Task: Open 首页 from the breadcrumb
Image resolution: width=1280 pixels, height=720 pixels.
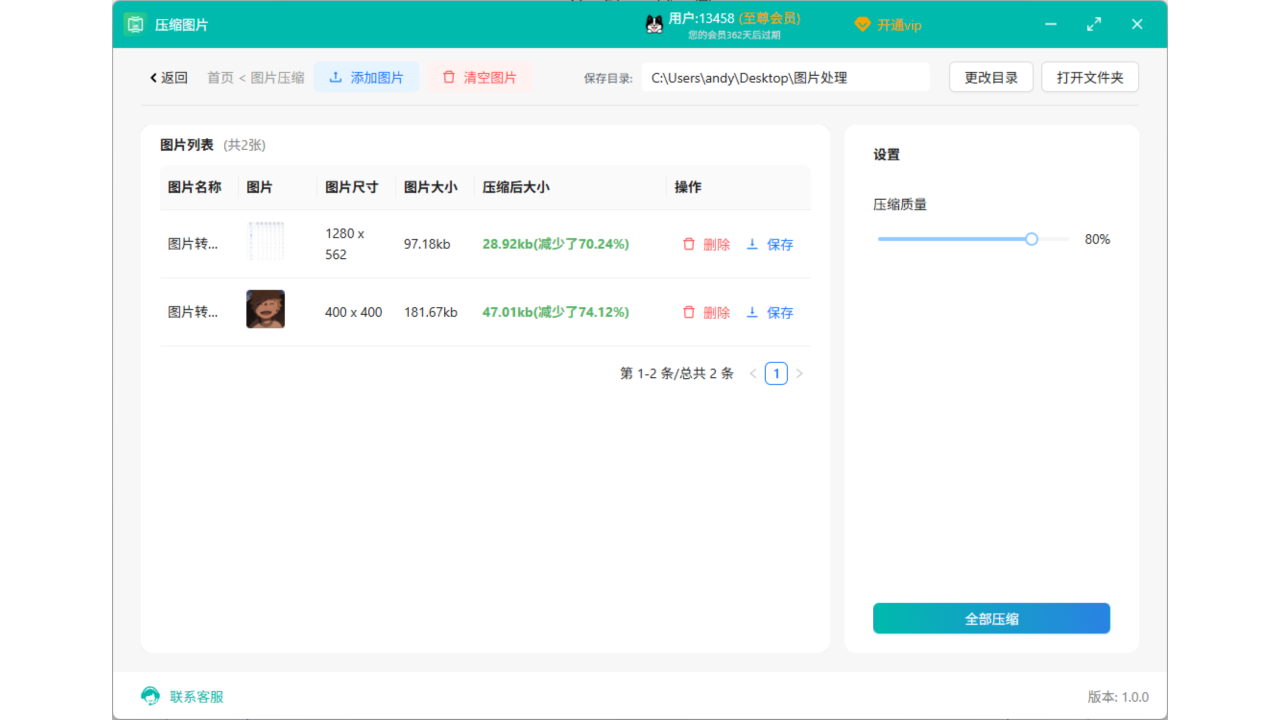Action: 219,77
